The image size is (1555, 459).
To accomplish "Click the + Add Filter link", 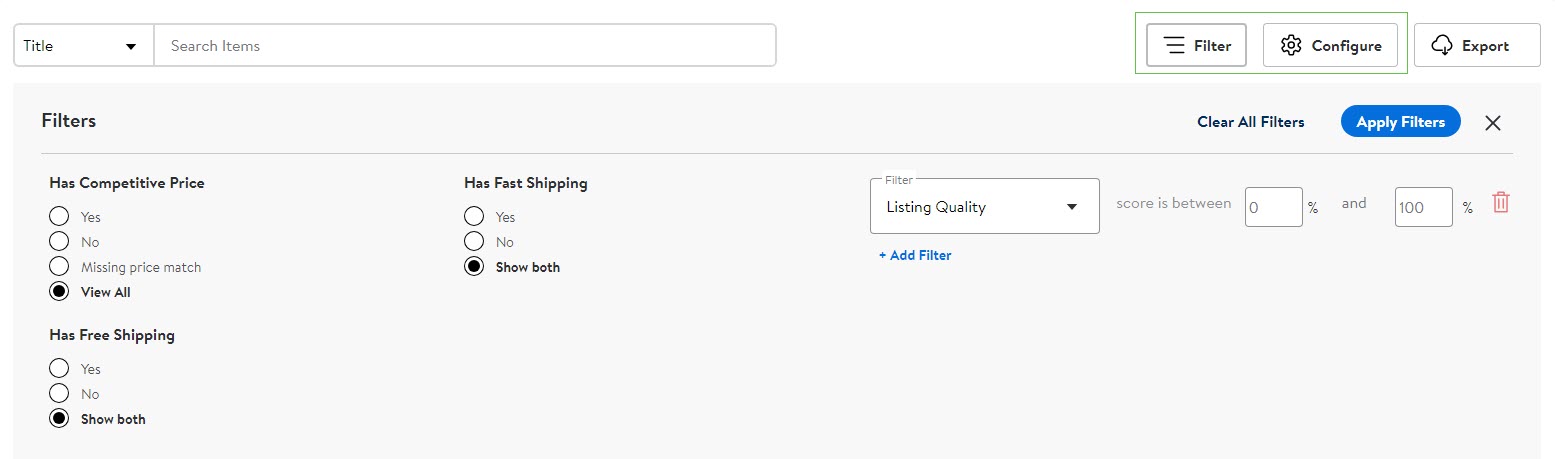I will pyautogui.click(x=915, y=255).
